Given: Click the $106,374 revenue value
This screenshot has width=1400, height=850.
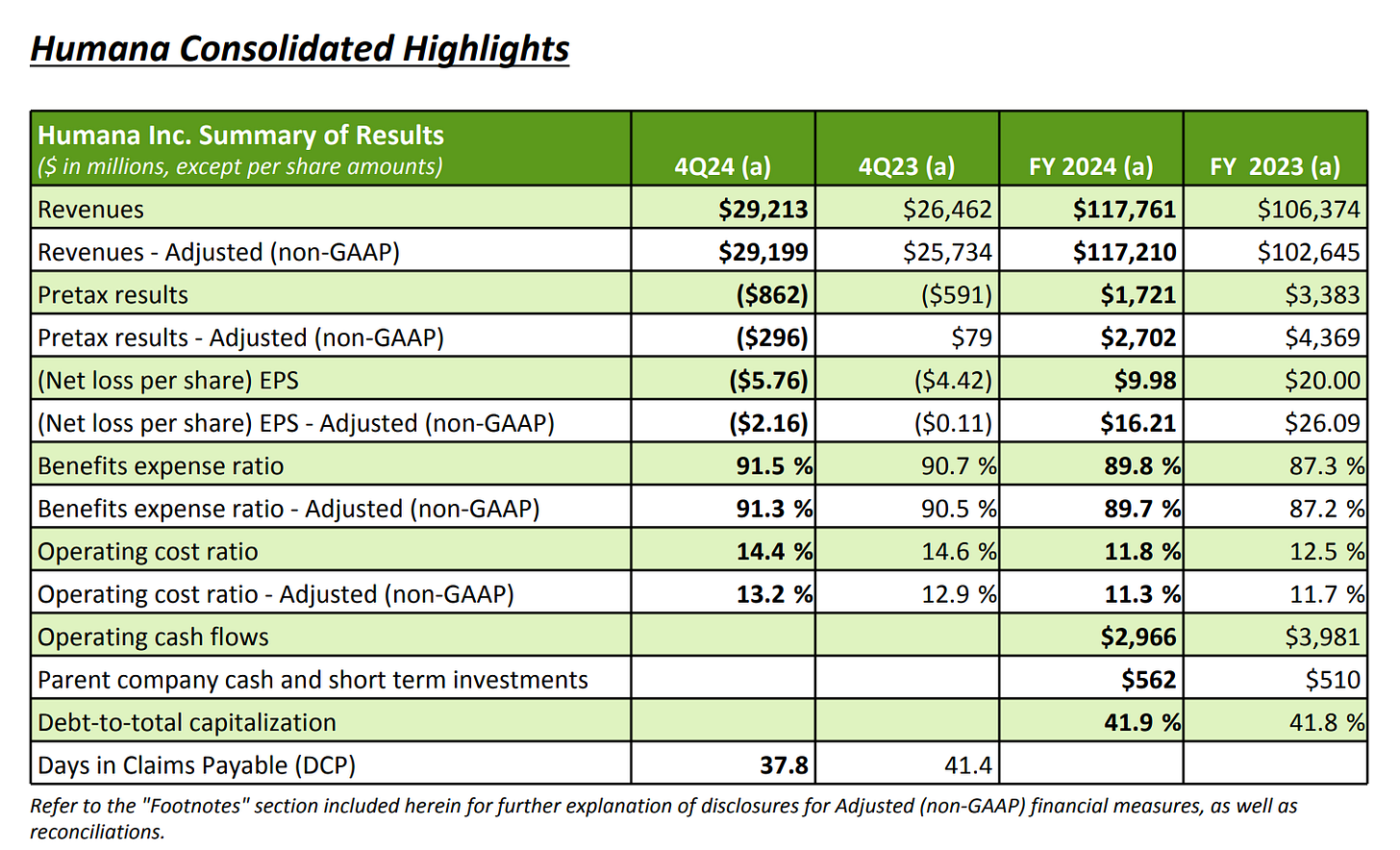Looking at the screenshot, I should click(x=1309, y=210).
